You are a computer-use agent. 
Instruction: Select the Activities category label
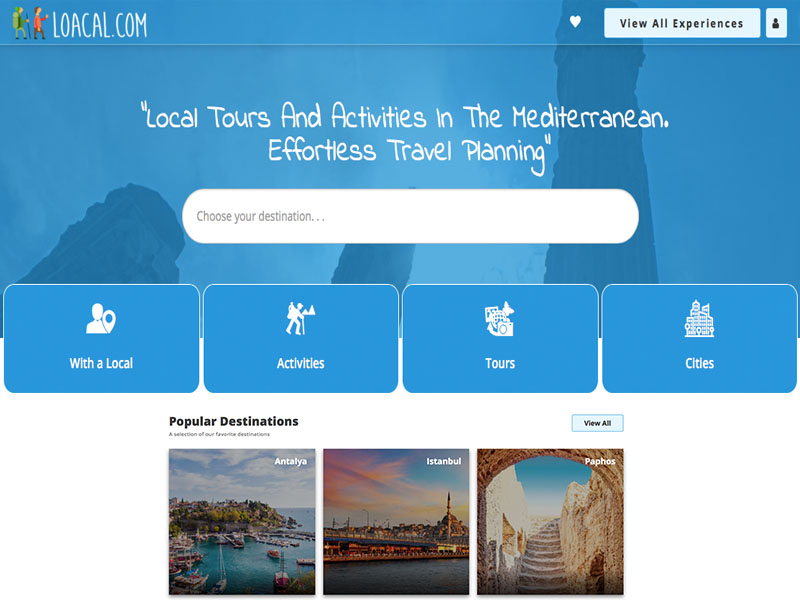(x=301, y=363)
